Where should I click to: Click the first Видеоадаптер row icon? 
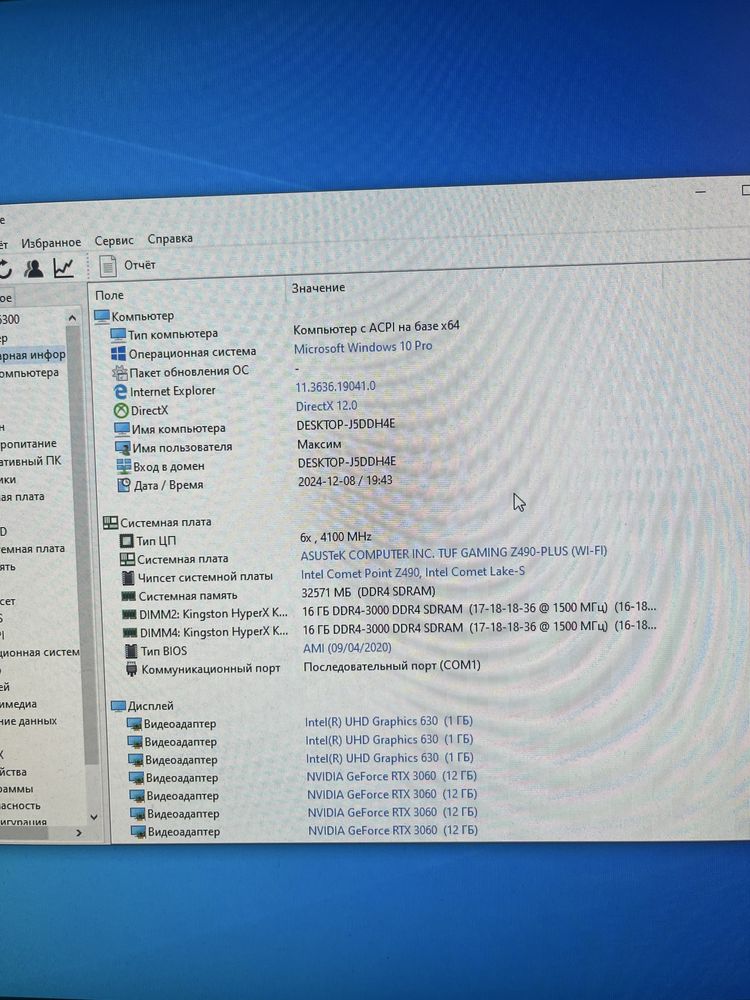(x=134, y=724)
